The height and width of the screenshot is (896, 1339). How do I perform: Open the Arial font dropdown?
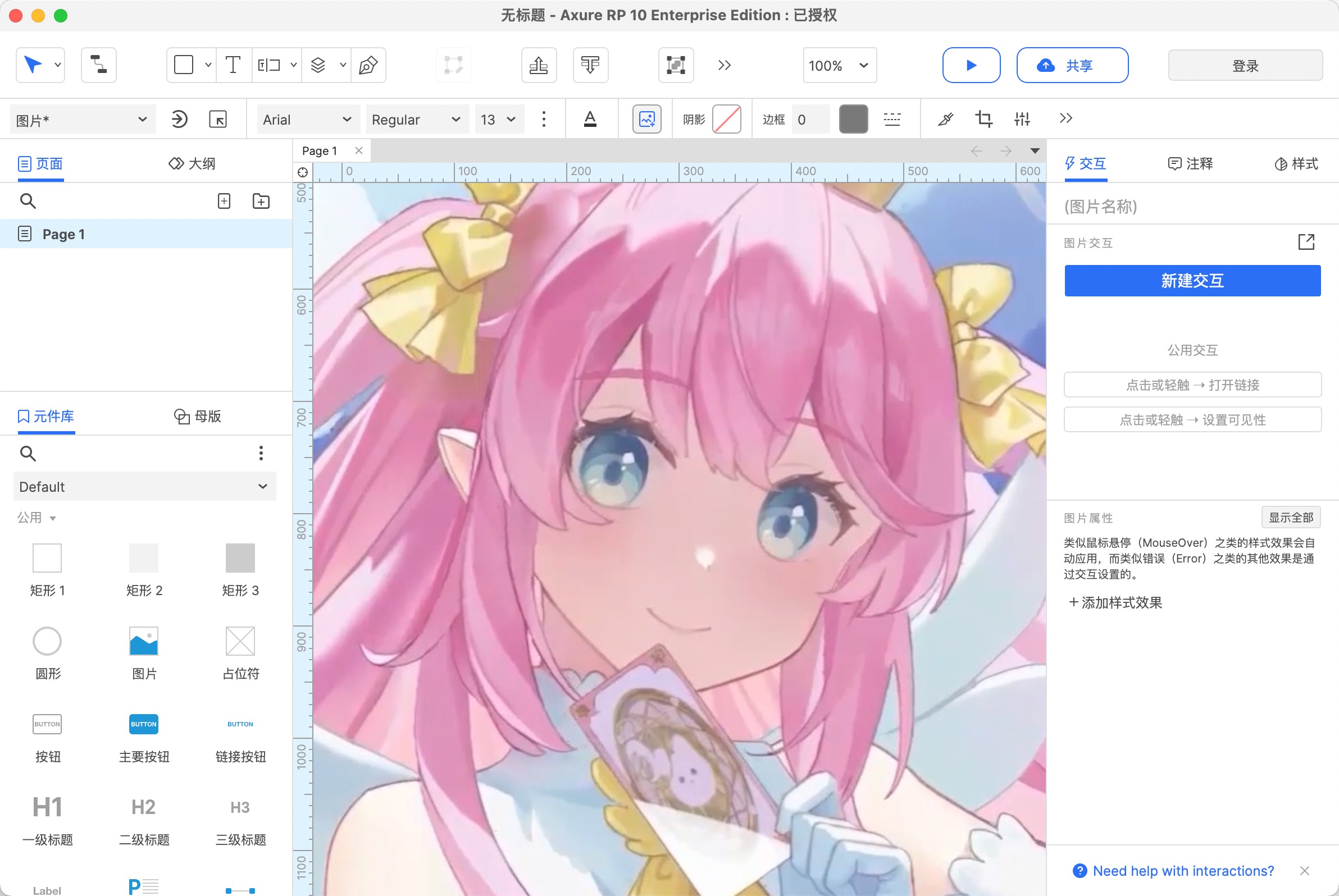[308, 120]
